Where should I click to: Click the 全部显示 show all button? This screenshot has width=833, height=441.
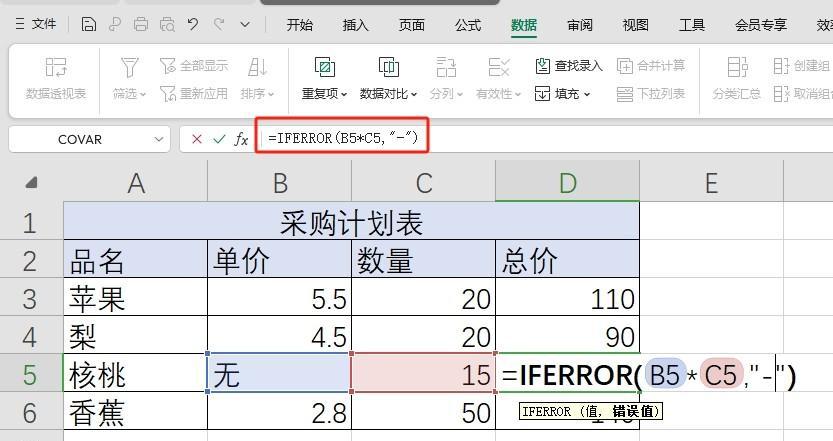194,66
